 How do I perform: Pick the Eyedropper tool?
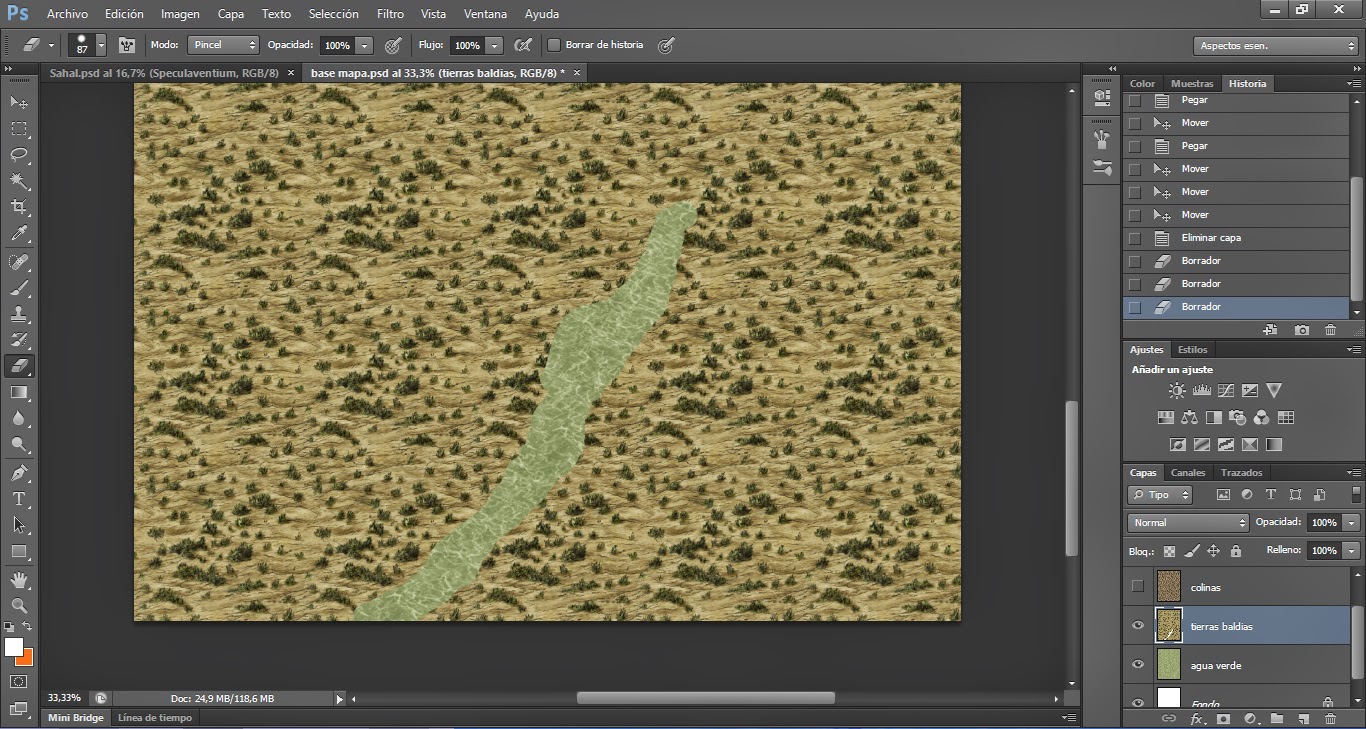click(x=19, y=234)
